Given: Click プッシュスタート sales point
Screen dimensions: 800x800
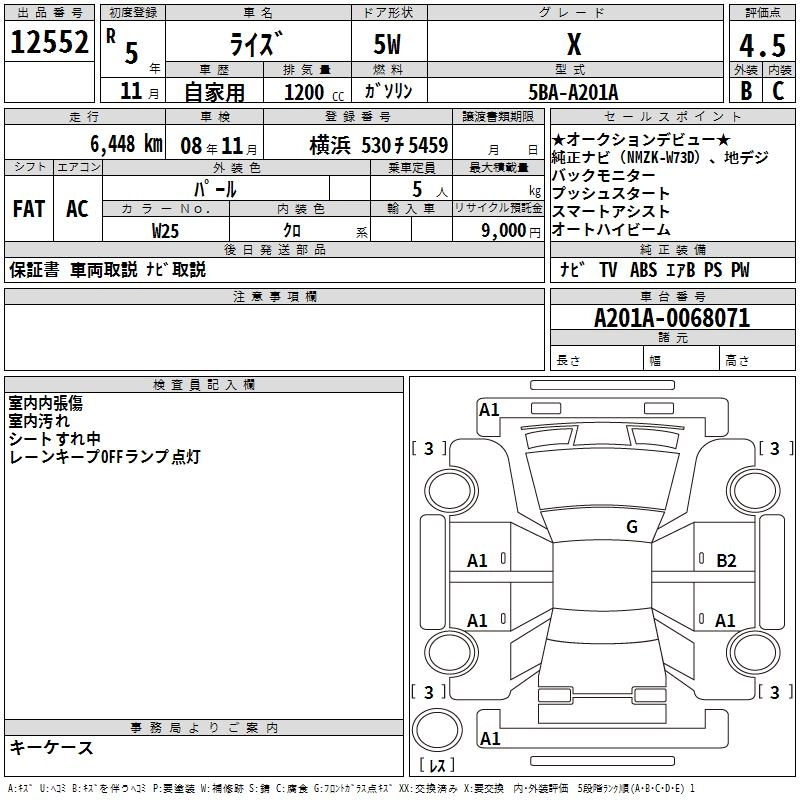Looking at the screenshot, I should pos(611,193).
